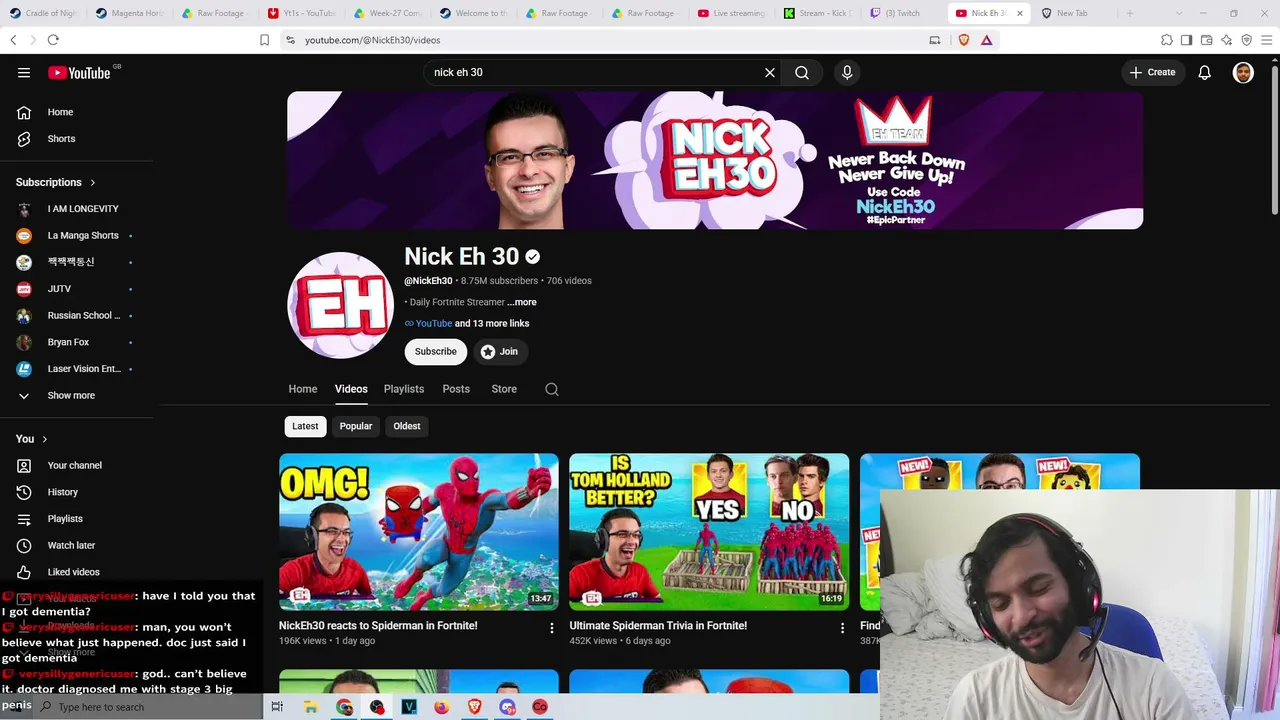The width and height of the screenshot is (1280, 720).
Task: Expand channel description with ...more
Action: pyautogui.click(x=522, y=302)
